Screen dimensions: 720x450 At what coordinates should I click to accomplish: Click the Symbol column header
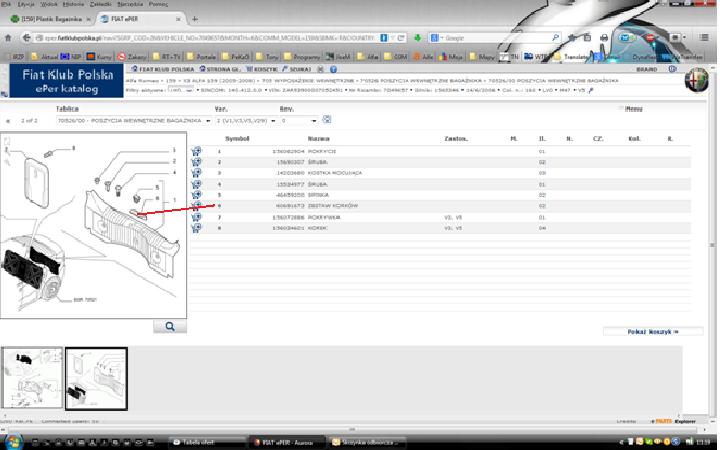coord(237,138)
